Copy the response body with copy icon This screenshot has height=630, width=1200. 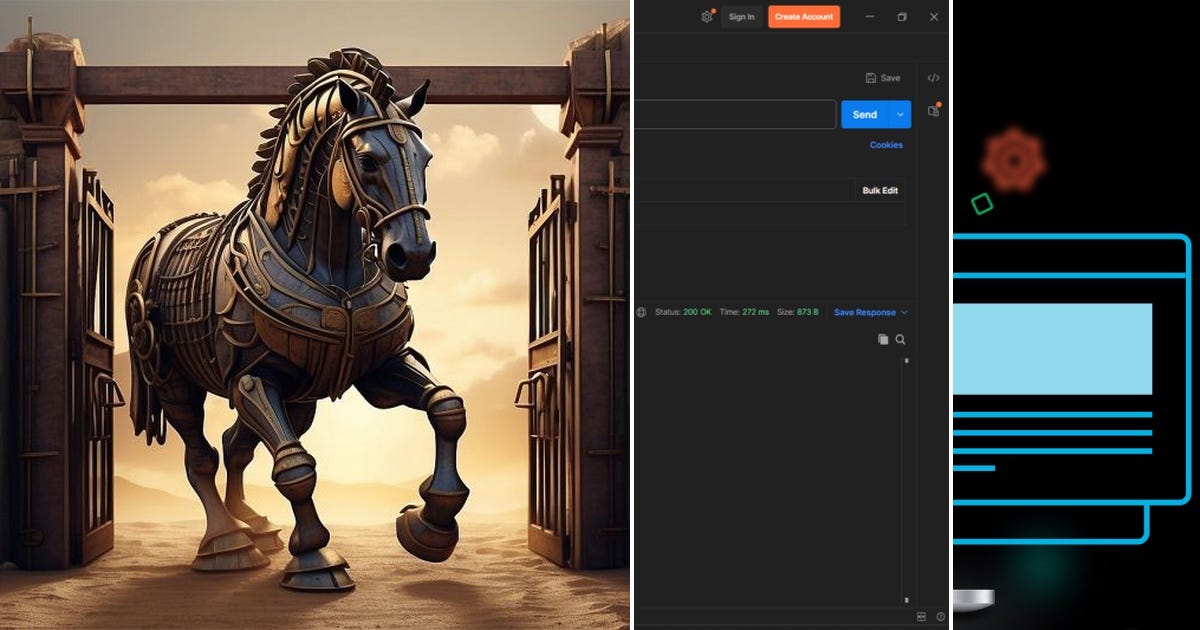[x=883, y=340]
